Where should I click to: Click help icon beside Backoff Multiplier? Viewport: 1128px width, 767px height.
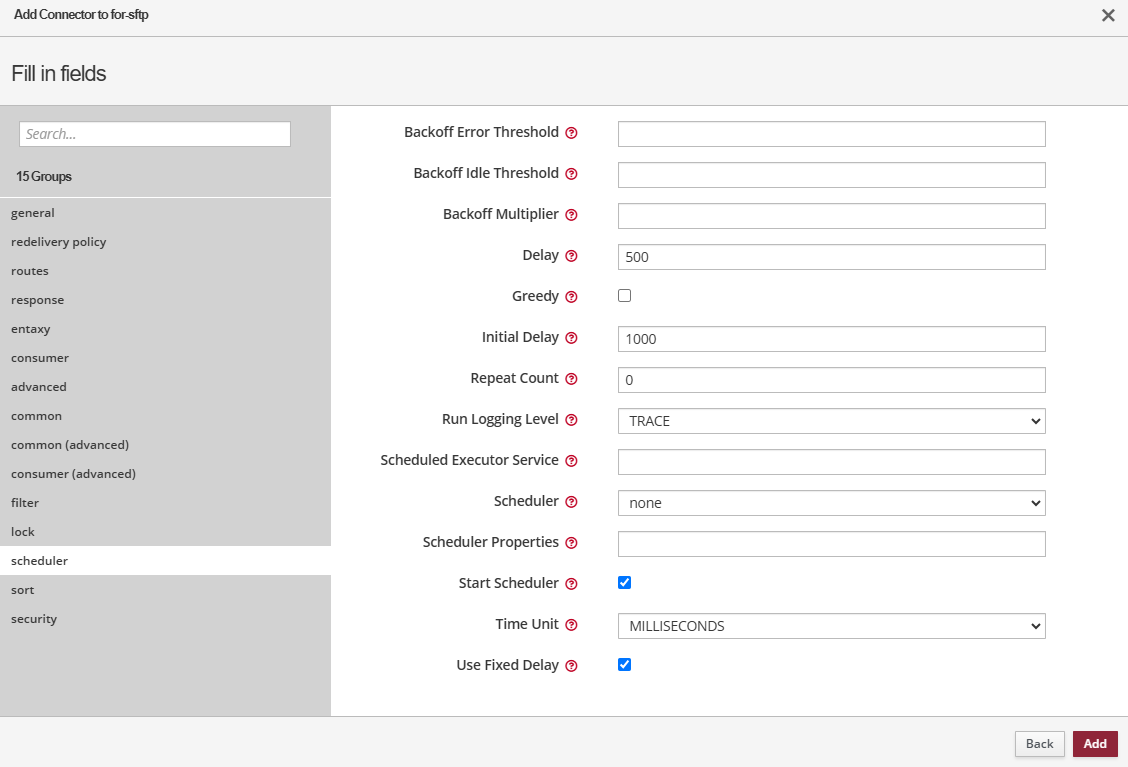[x=572, y=215]
